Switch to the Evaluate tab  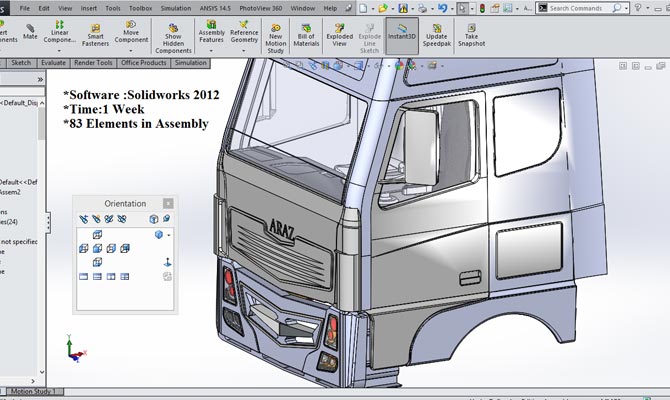coord(53,63)
